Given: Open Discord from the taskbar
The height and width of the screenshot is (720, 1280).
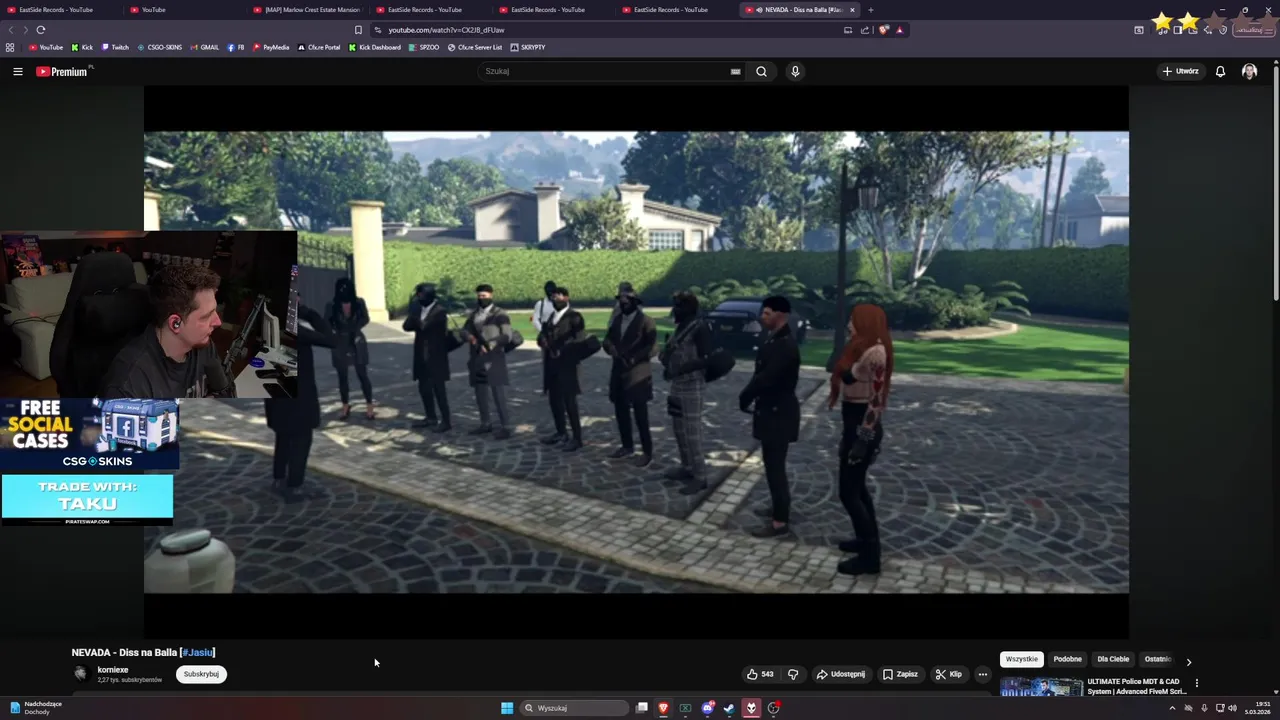Looking at the screenshot, I should pyautogui.click(x=707, y=708).
